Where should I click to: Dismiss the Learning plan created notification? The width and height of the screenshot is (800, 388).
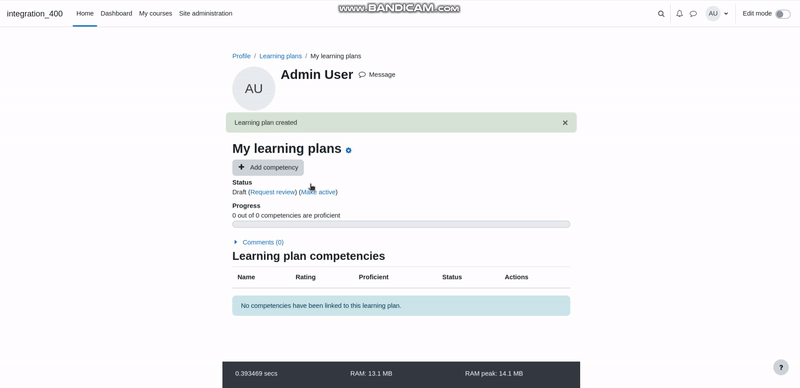pyautogui.click(x=565, y=123)
